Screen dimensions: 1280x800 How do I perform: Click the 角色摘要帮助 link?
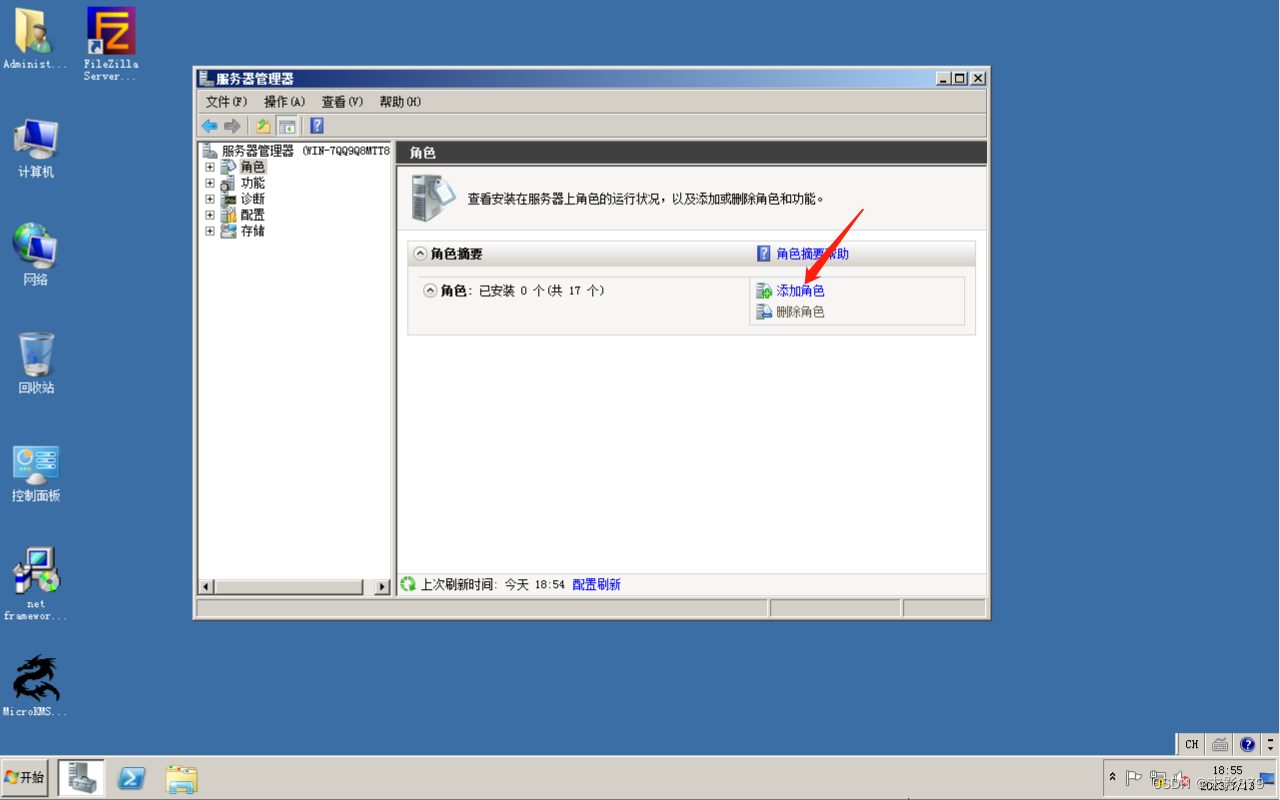tap(812, 253)
